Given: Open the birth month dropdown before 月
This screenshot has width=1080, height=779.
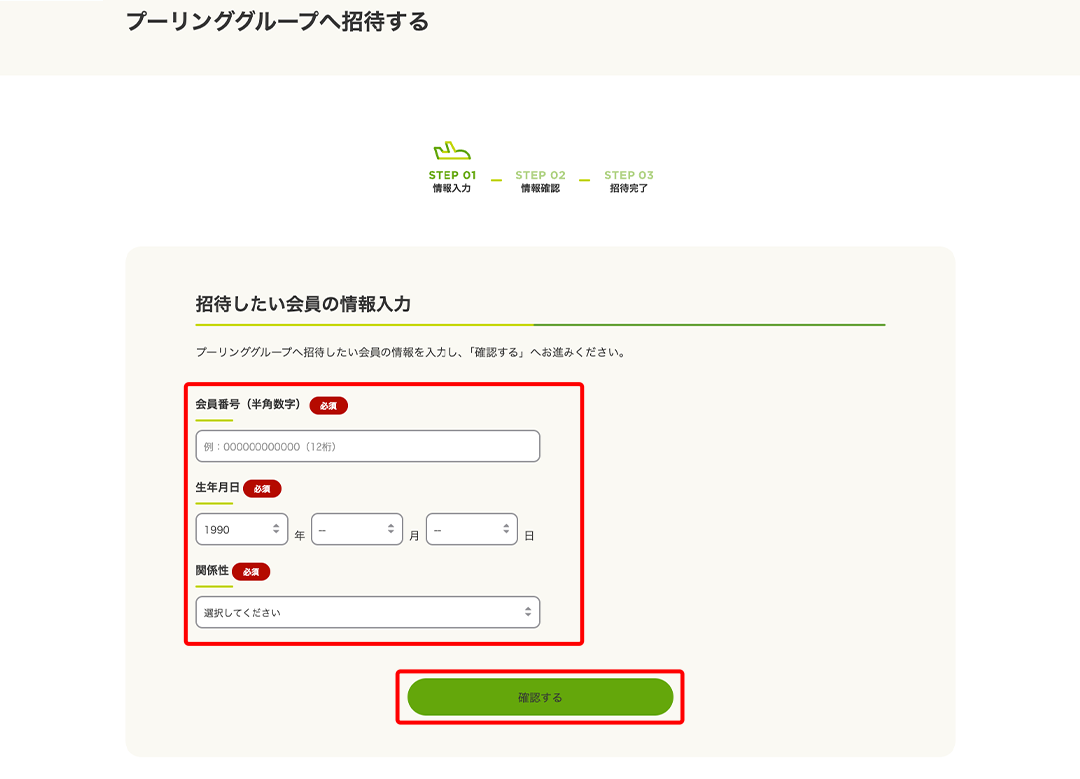Looking at the screenshot, I should click(x=357, y=529).
